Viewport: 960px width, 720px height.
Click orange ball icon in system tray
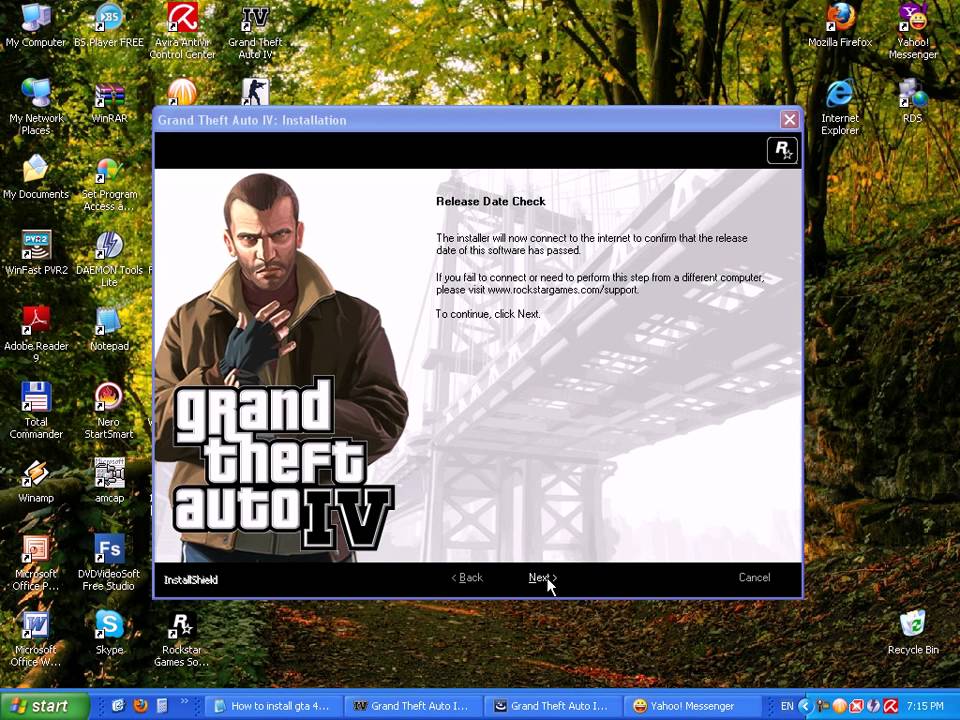840,706
